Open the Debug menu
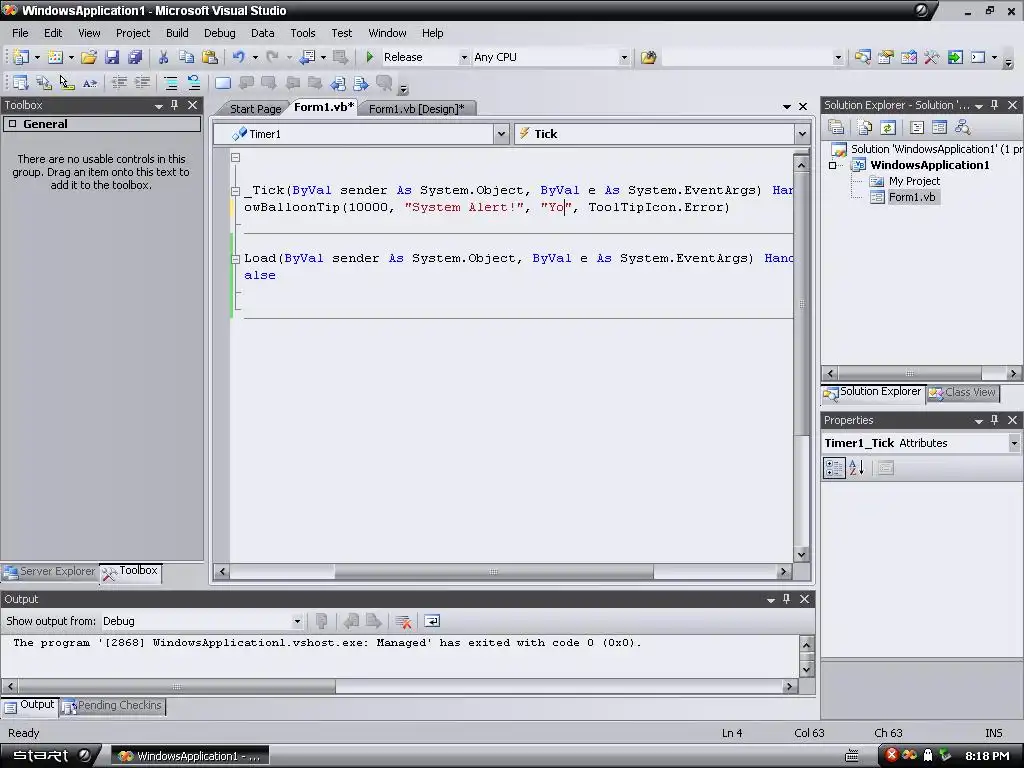Image resolution: width=1024 pixels, height=768 pixels. (219, 33)
